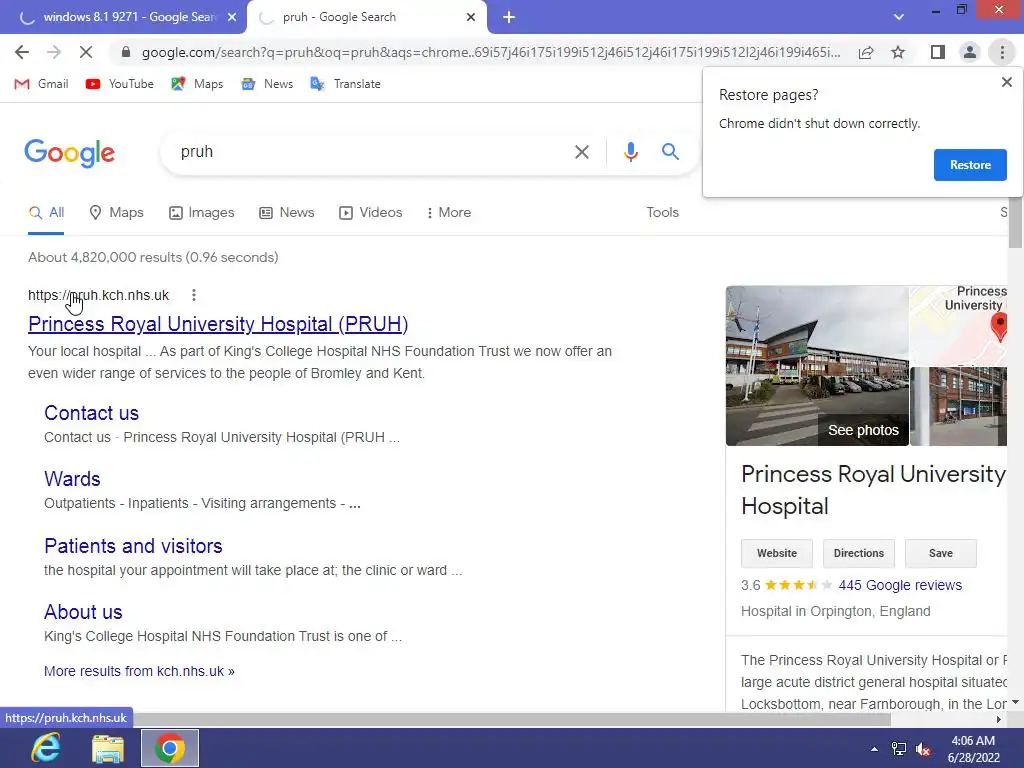1024x768 pixels.
Task: Submit search with magnifier icon
Action: coord(670,152)
